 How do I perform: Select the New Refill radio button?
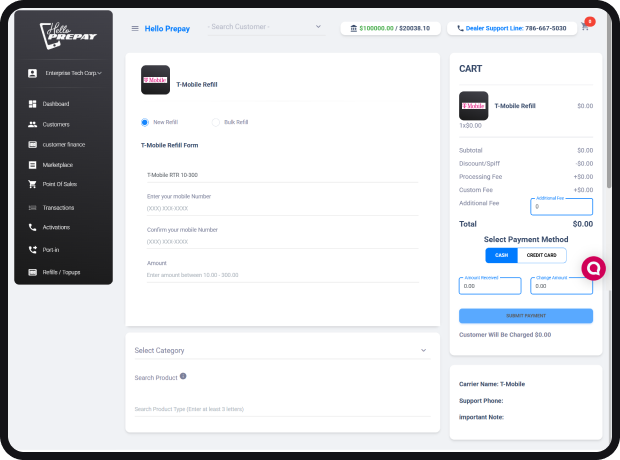tap(145, 122)
